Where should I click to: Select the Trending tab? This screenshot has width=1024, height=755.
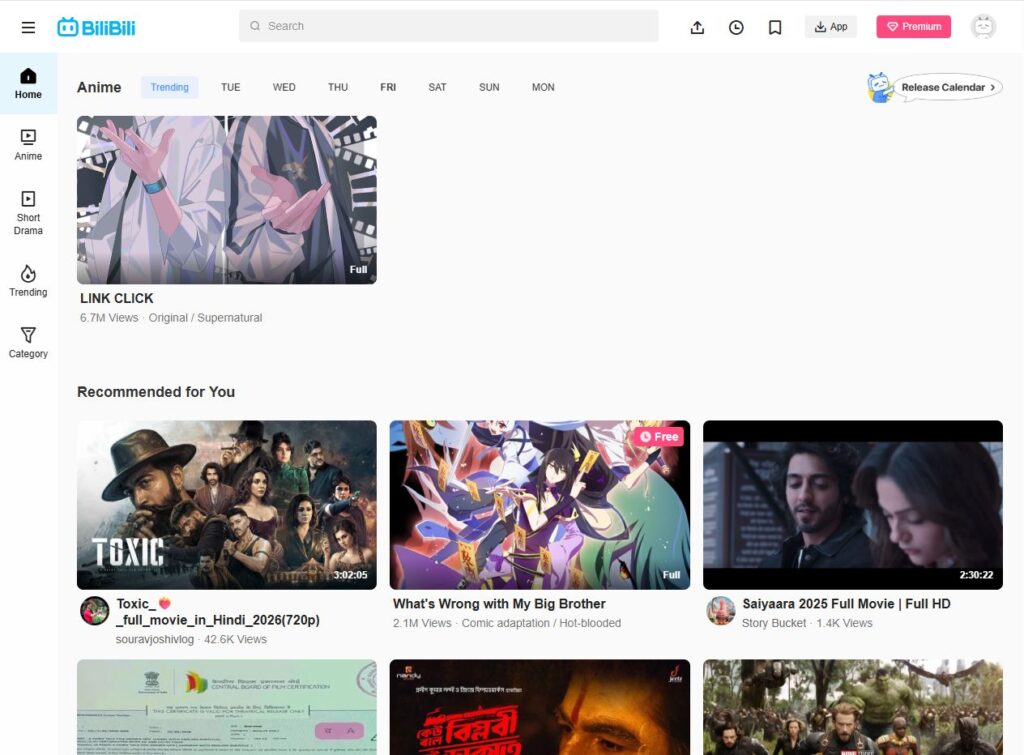(x=169, y=87)
